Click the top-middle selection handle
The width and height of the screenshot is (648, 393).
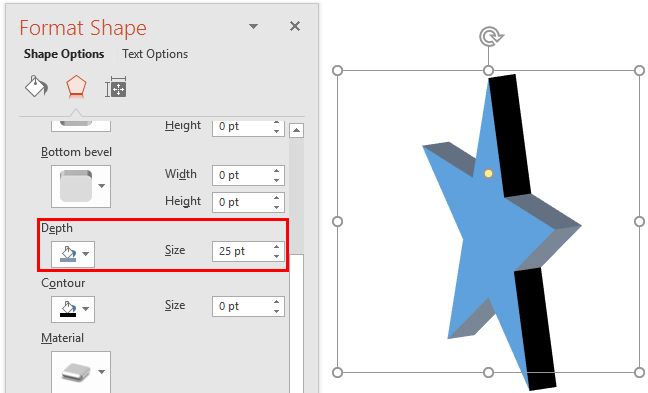point(488,71)
